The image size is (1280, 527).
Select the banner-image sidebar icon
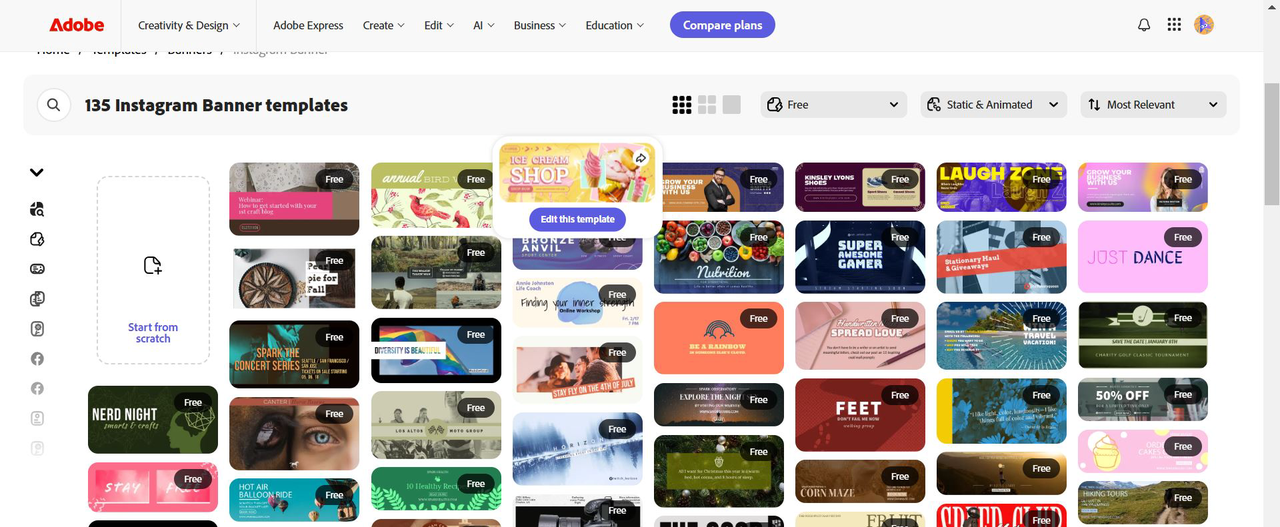pyautogui.click(x=37, y=269)
